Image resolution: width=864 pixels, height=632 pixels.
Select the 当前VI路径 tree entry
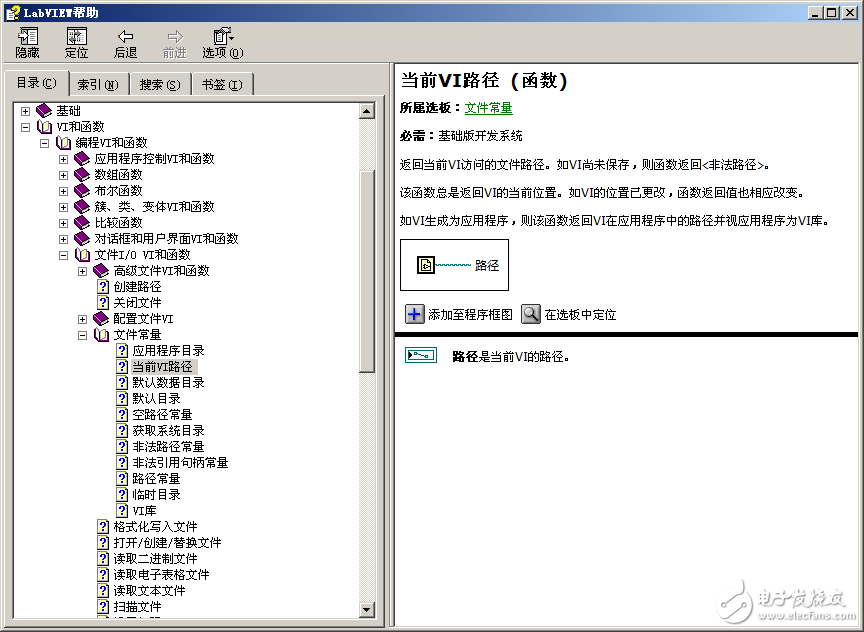click(x=163, y=366)
